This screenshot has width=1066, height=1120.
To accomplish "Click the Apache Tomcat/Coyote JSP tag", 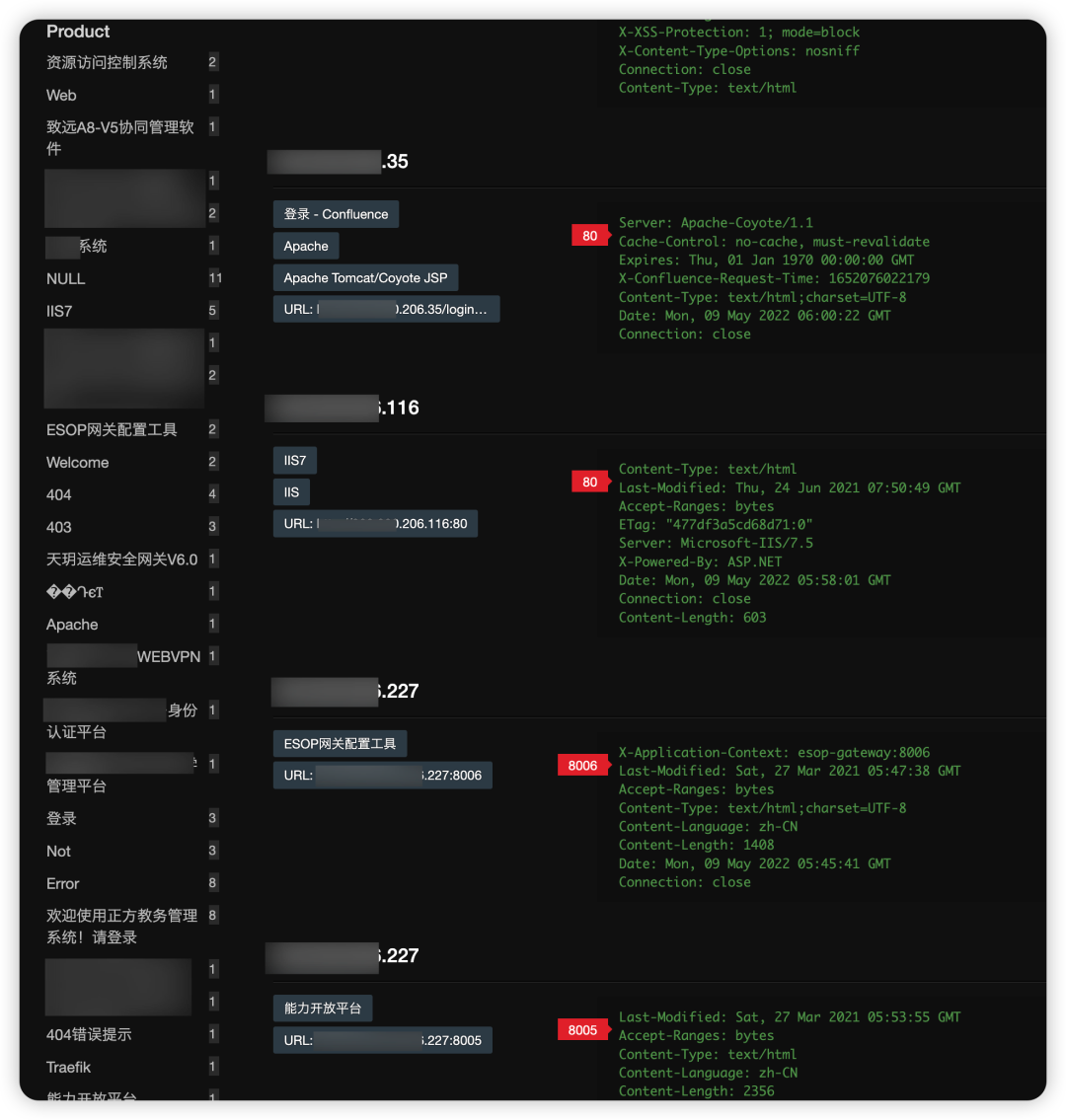I will click(365, 278).
